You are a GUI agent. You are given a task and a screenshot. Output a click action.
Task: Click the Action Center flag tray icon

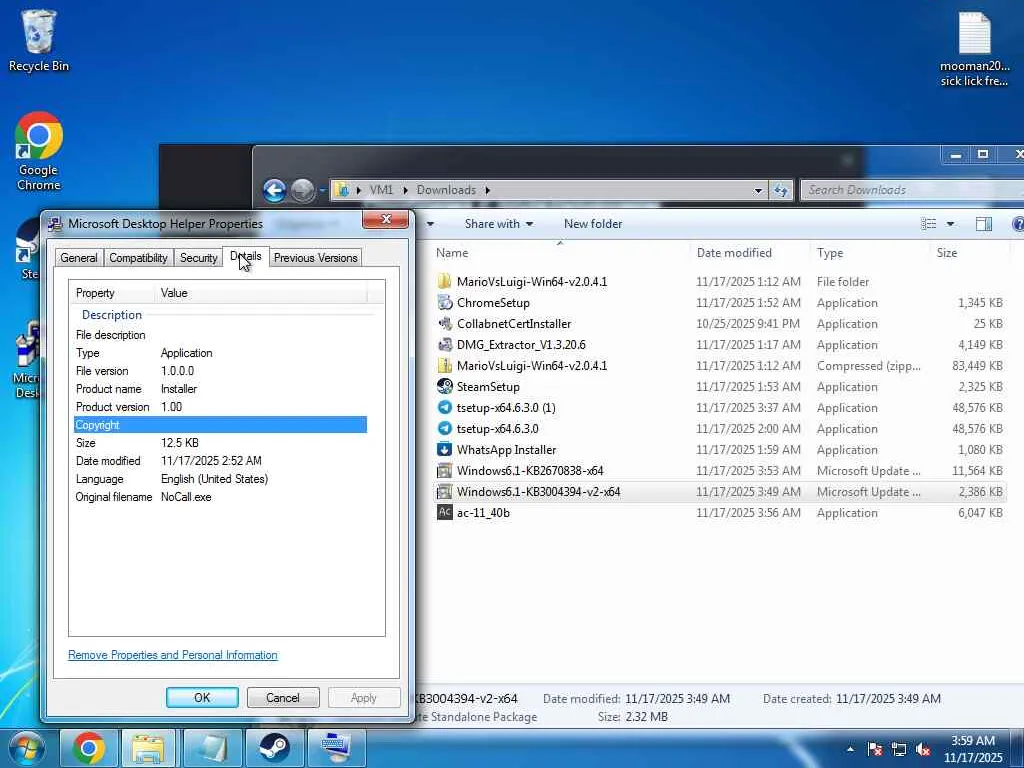point(874,749)
